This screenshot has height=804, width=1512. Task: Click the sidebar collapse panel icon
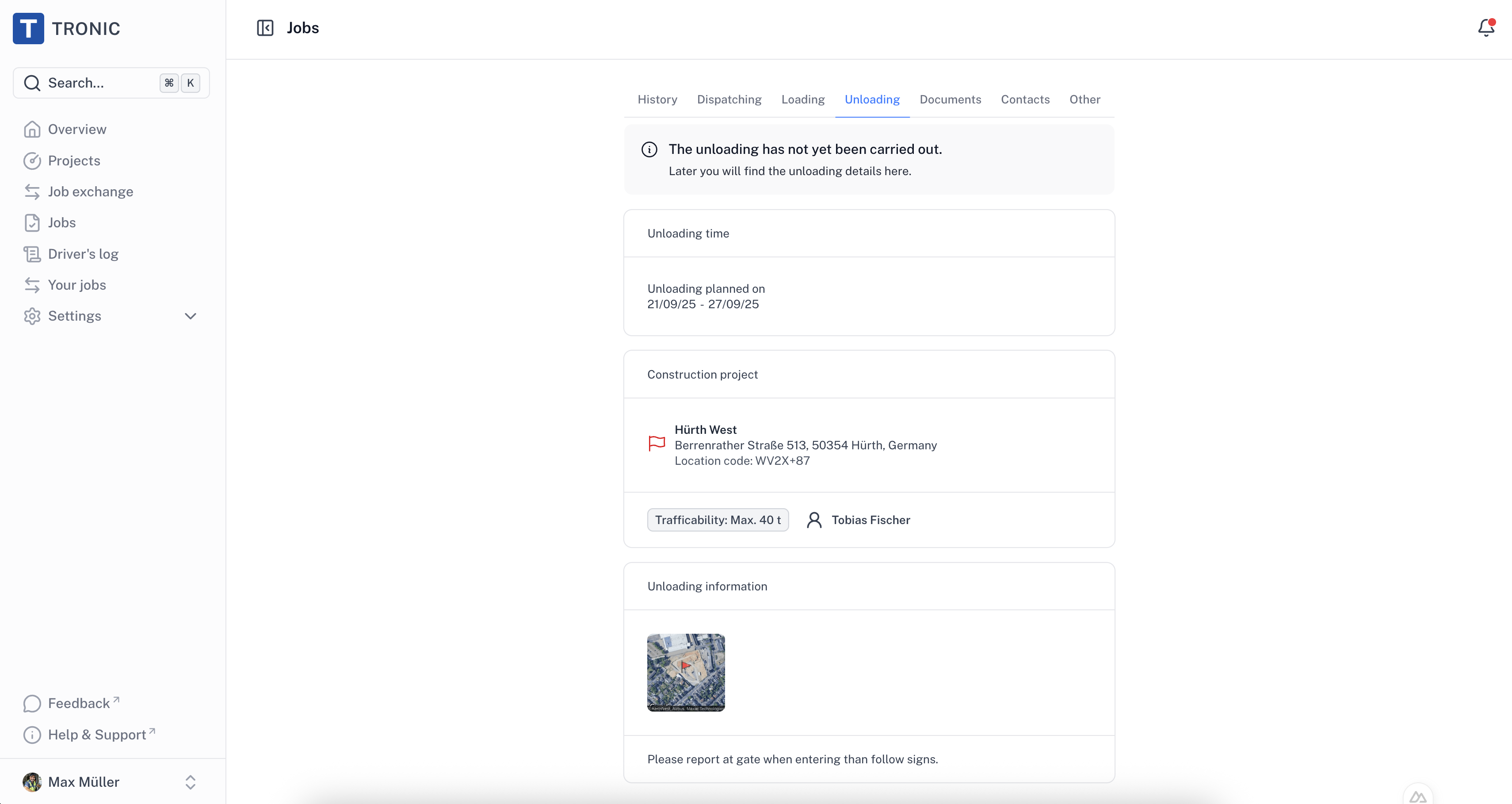click(265, 27)
